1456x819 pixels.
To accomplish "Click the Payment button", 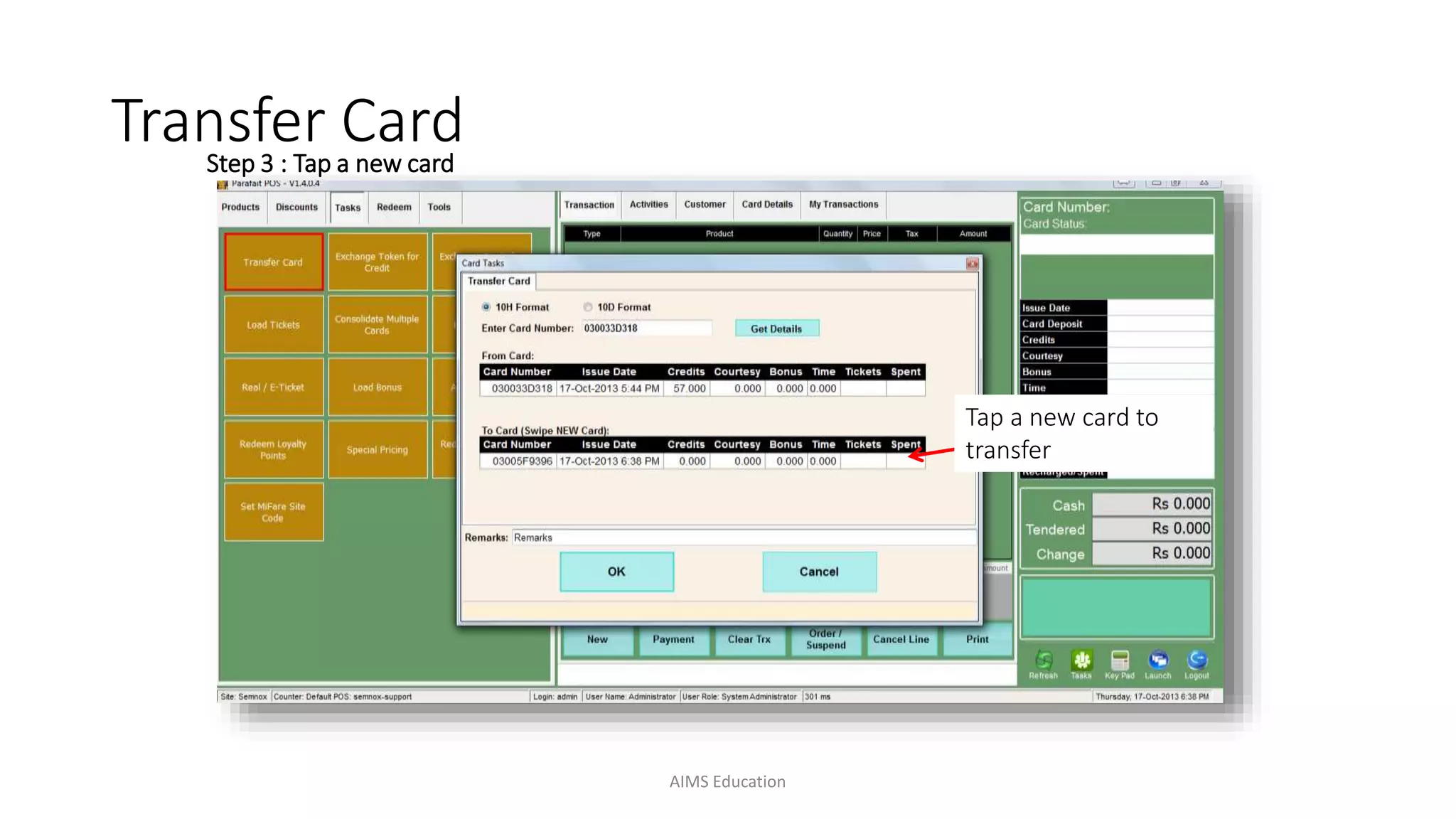I will (673, 640).
